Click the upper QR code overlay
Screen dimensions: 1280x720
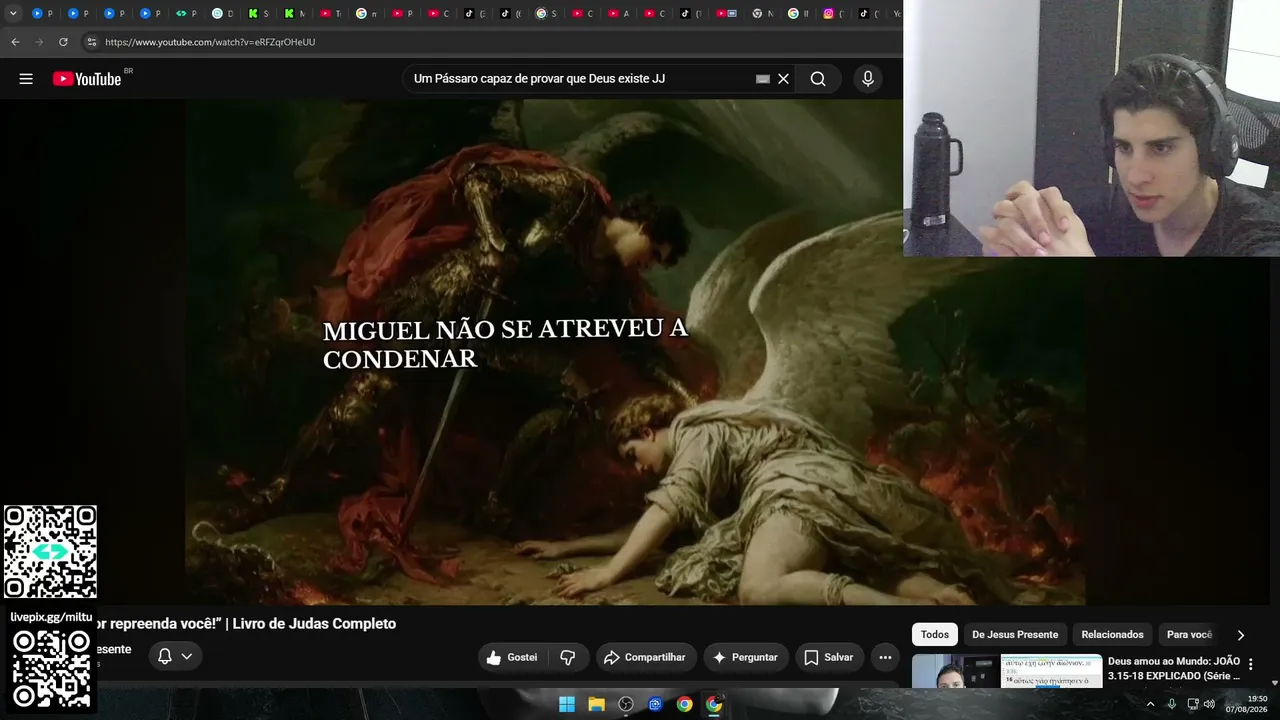point(50,552)
